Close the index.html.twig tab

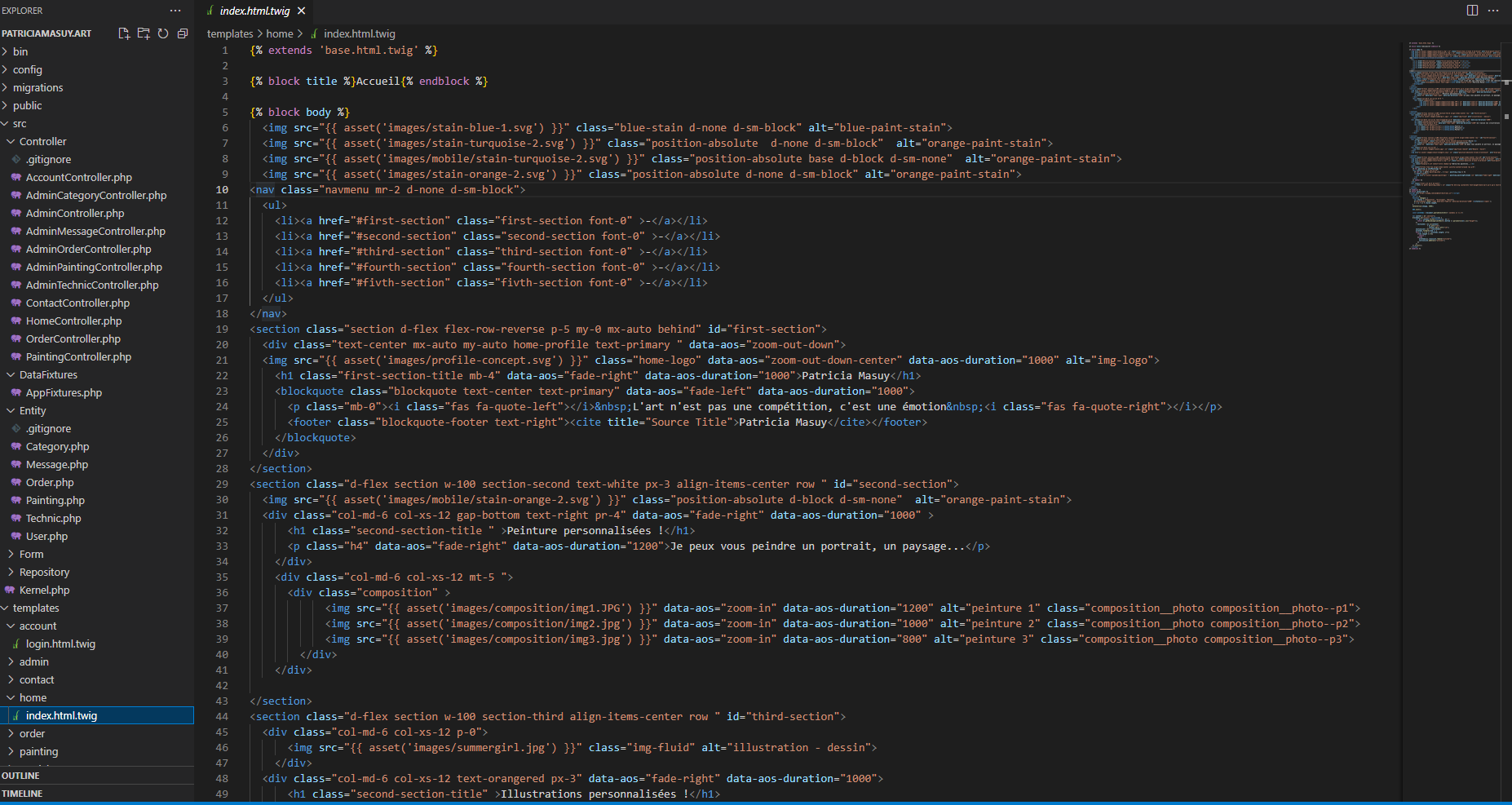[x=301, y=11]
